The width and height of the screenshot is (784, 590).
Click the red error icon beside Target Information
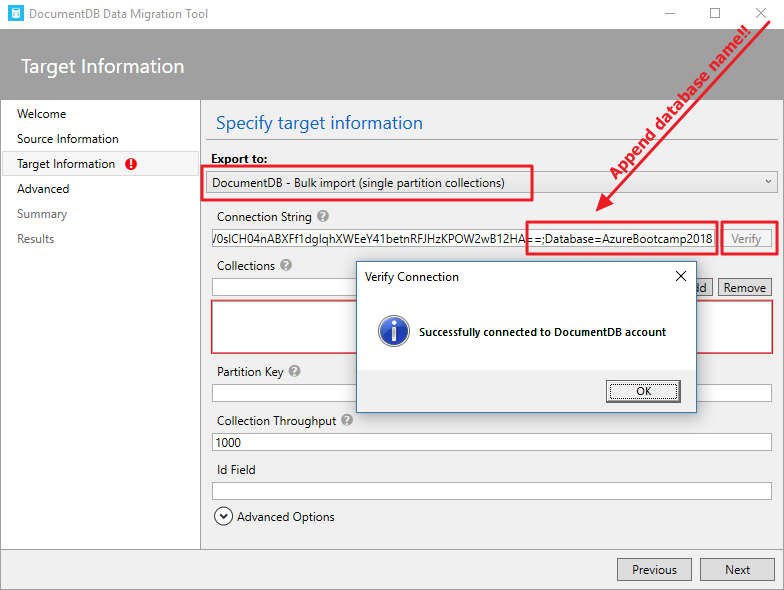click(x=131, y=164)
